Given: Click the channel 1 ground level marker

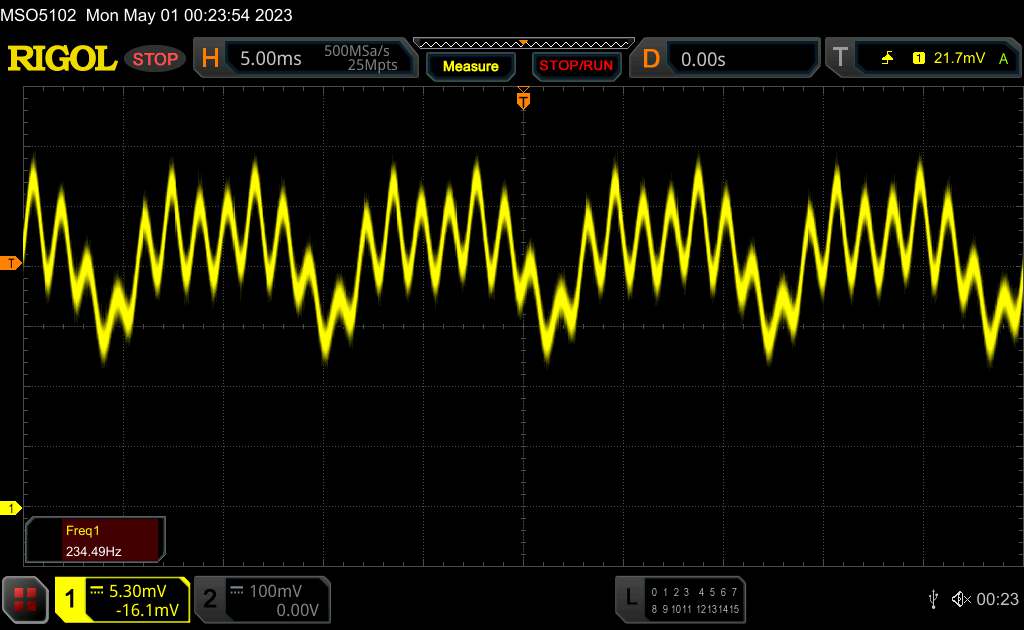Looking at the screenshot, I should point(10,508).
